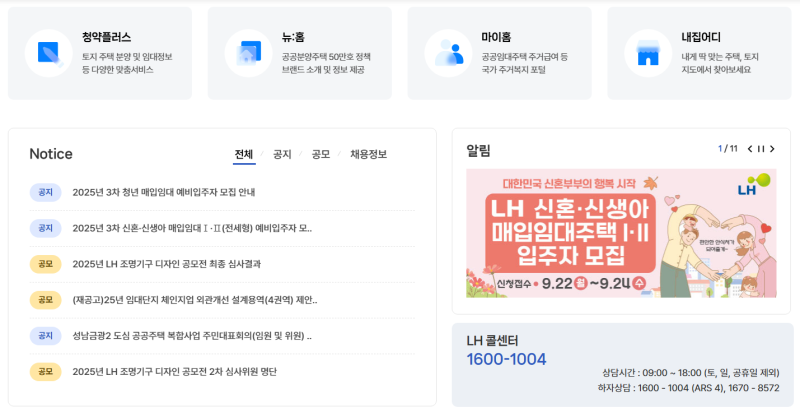This screenshot has width=800, height=417.
Task: Click the 하자상담 phone numbers text
Action: (x=689, y=388)
